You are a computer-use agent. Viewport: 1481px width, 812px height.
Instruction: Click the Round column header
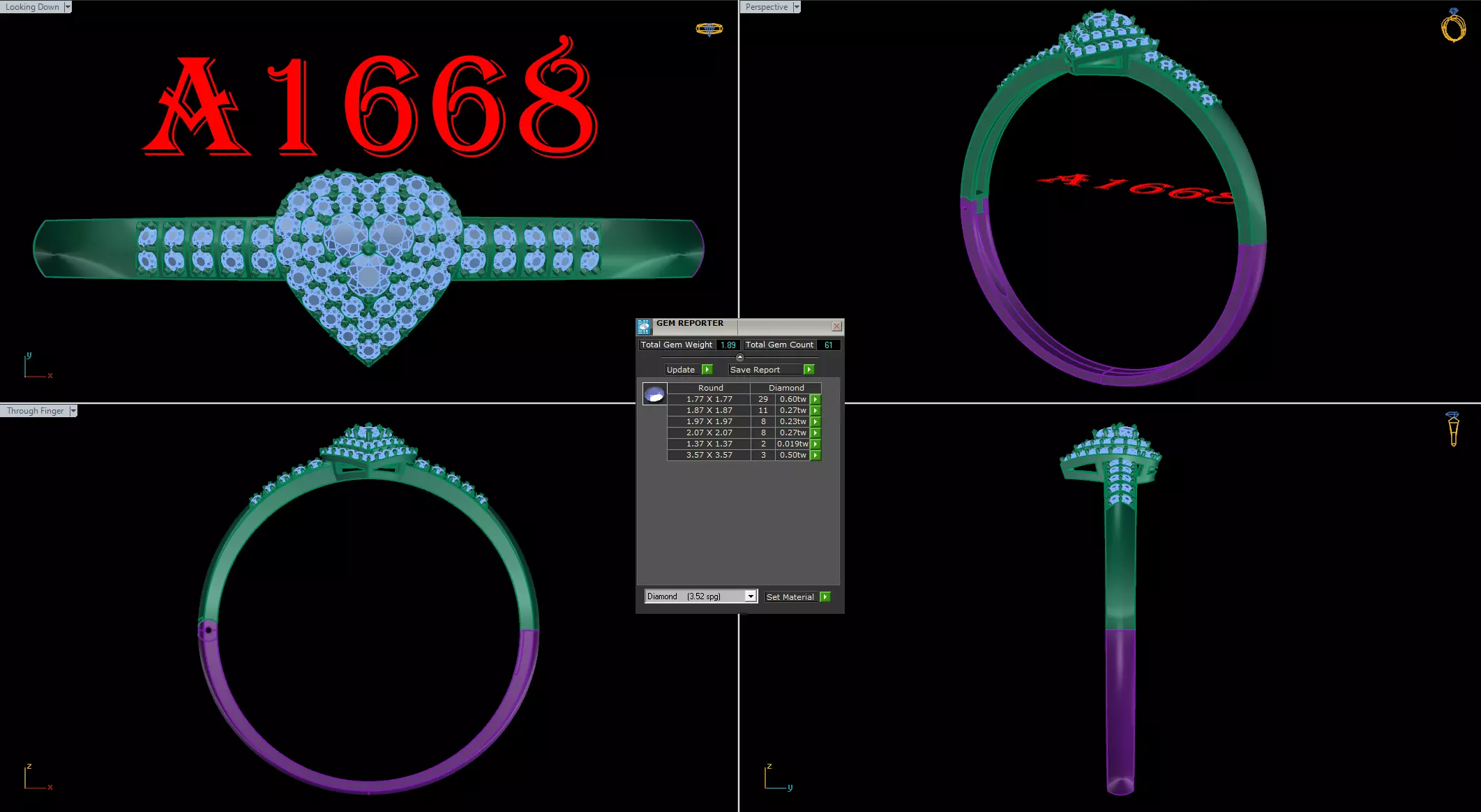pyautogui.click(x=710, y=388)
